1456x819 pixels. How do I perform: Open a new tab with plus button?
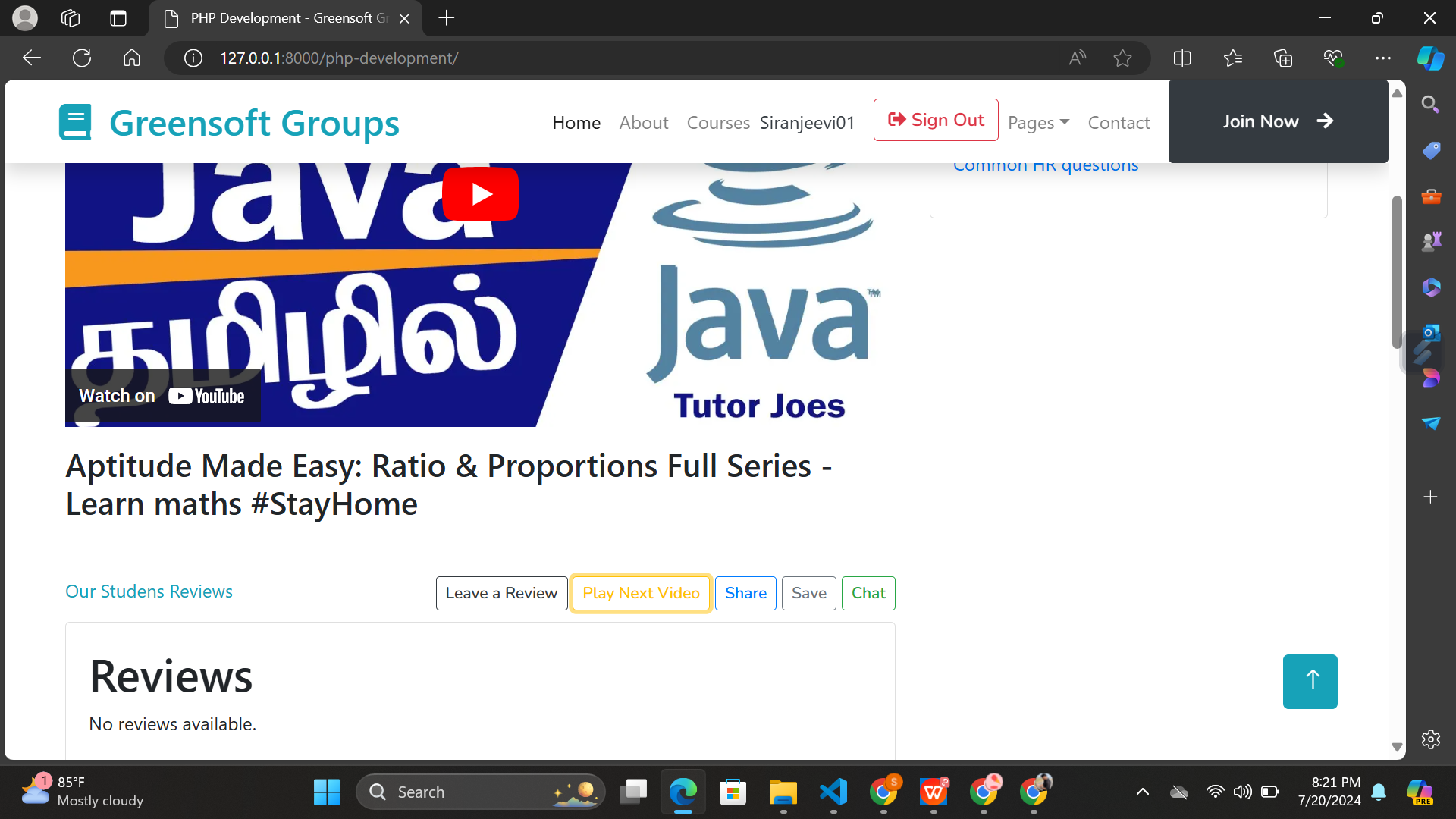447,18
